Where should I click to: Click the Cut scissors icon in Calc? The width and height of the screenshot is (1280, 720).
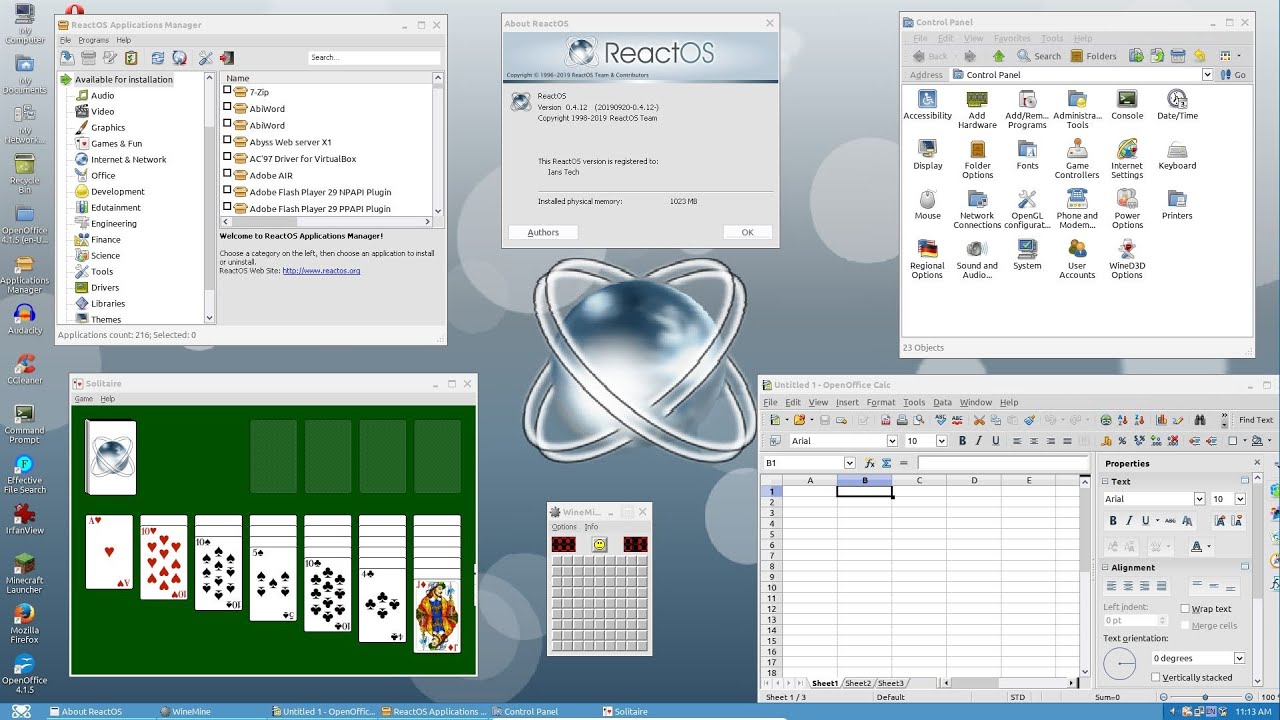[979, 420]
